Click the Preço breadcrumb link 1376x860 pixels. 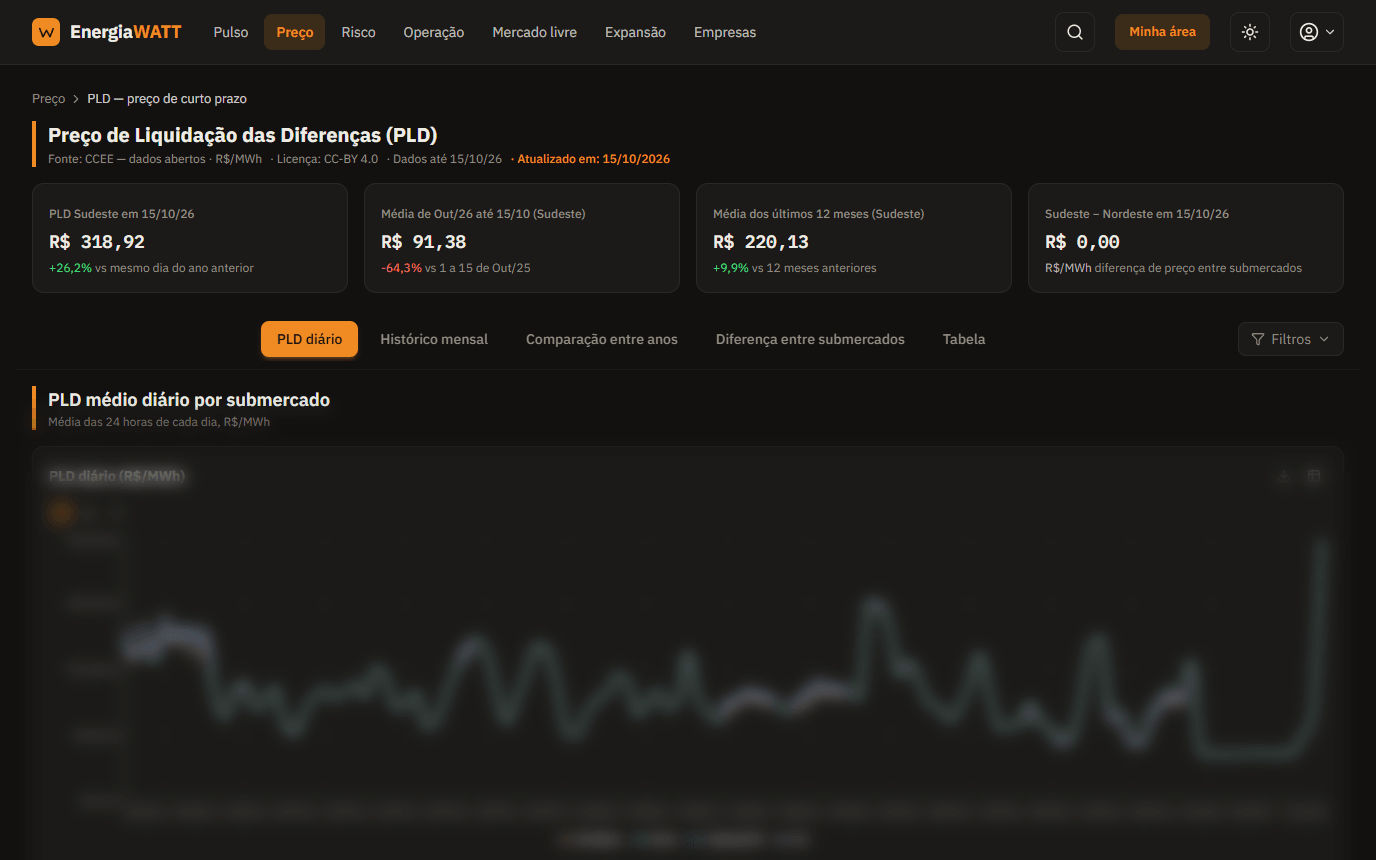pyautogui.click(x=48, y=99)
